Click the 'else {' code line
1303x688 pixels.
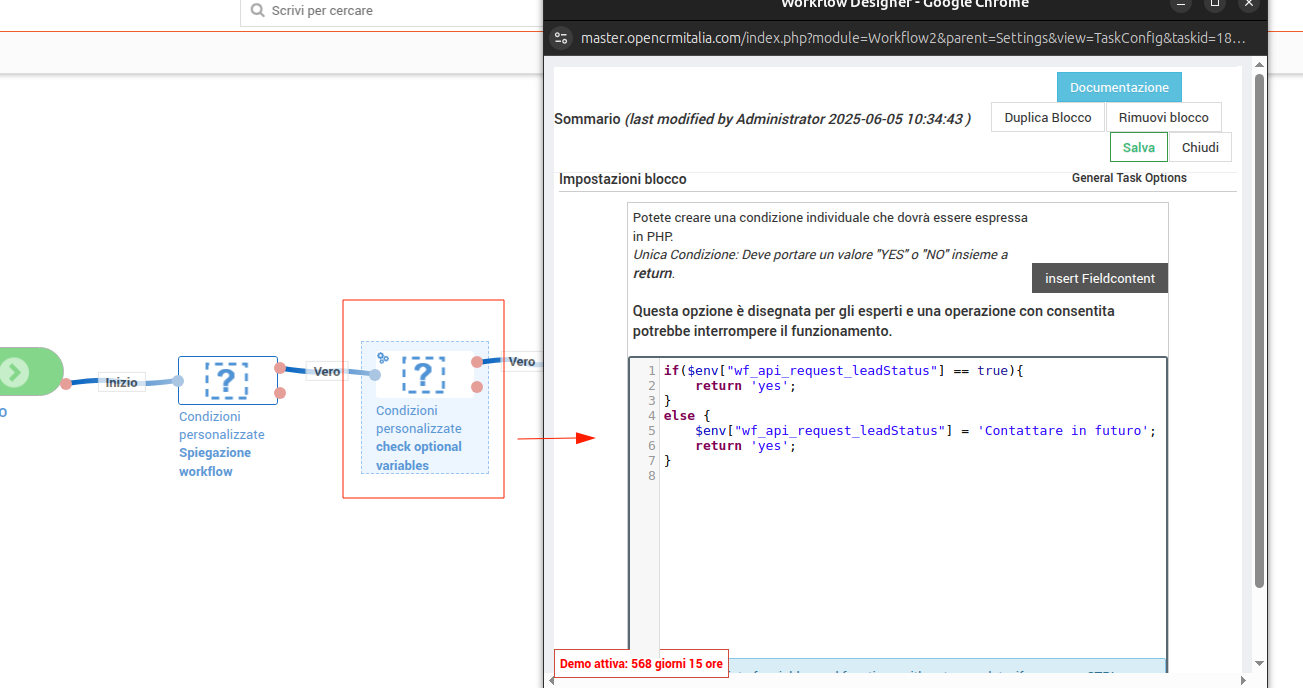point(687,416)
